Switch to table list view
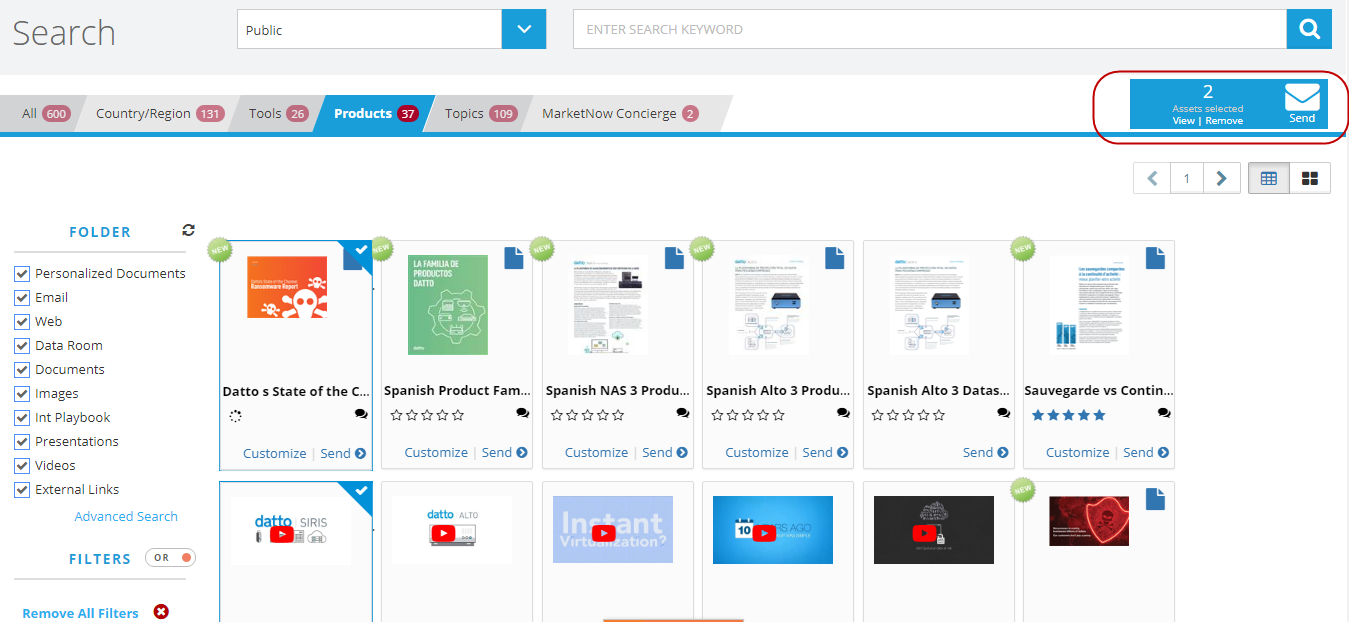1349x622 pixels. (1269, 178)
